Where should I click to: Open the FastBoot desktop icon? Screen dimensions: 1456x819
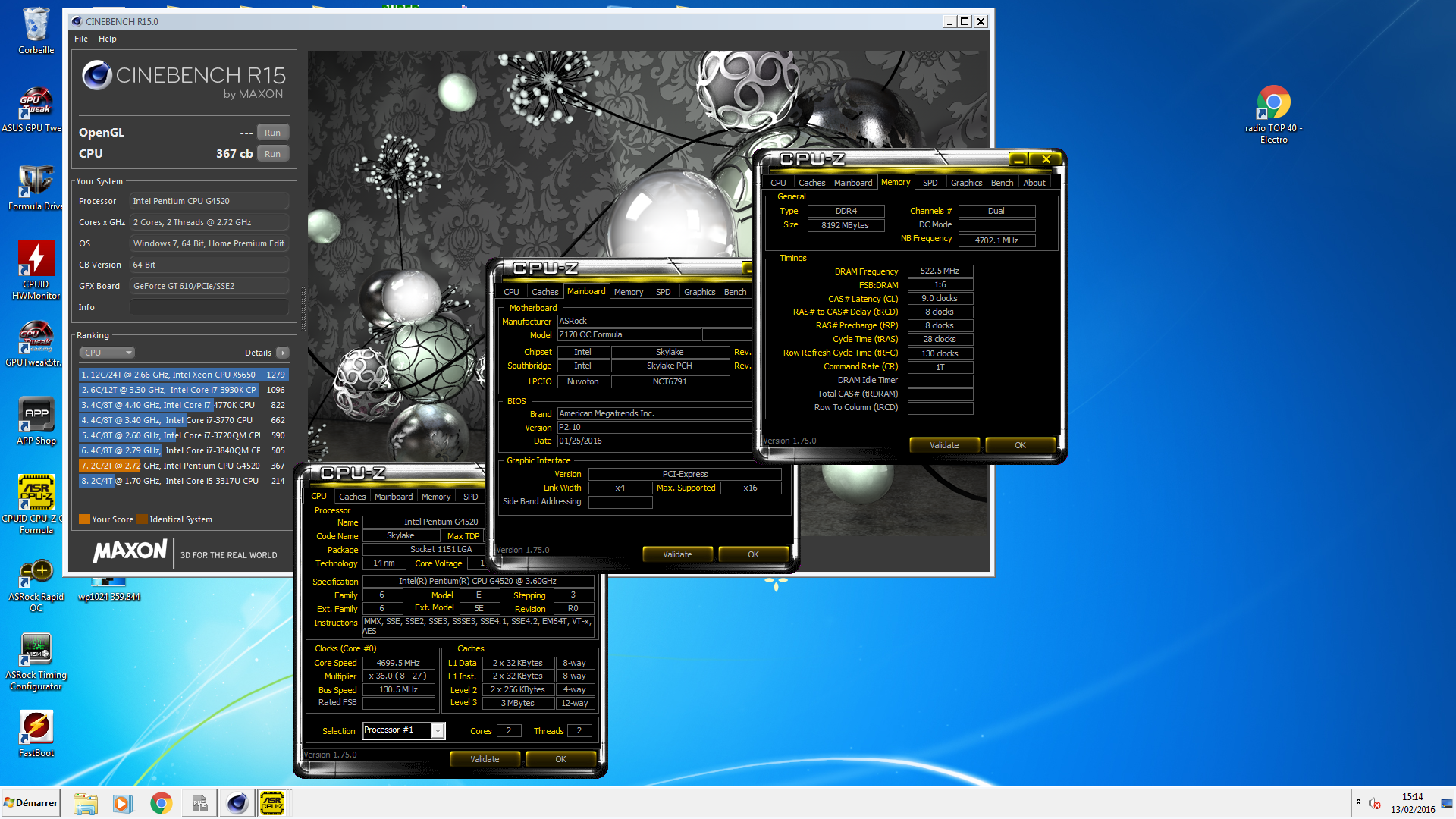coord(36,733)
